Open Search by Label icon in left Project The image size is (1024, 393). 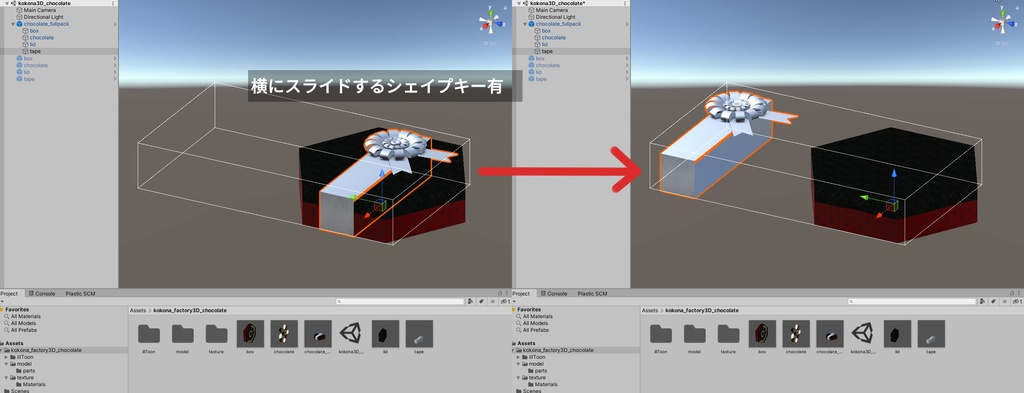click(x=481, y=302)
